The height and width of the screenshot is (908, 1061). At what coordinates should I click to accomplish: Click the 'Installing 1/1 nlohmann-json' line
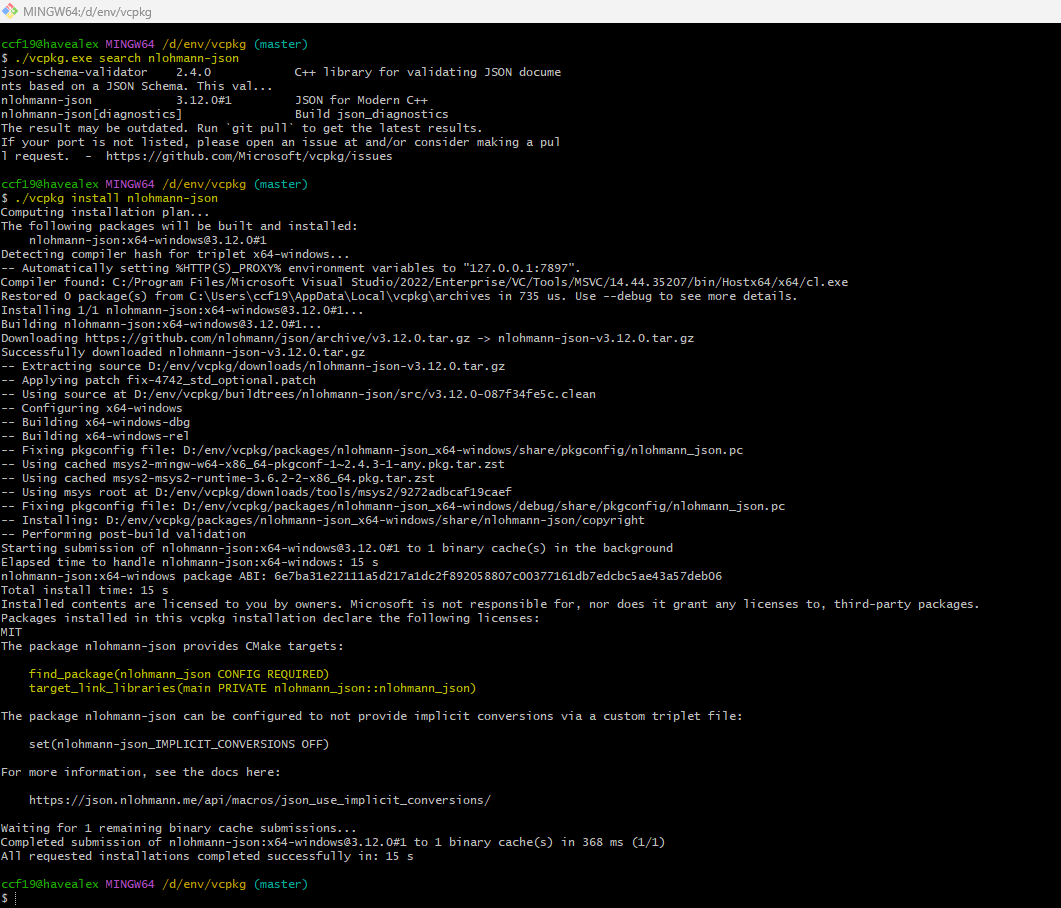(182, 311)
